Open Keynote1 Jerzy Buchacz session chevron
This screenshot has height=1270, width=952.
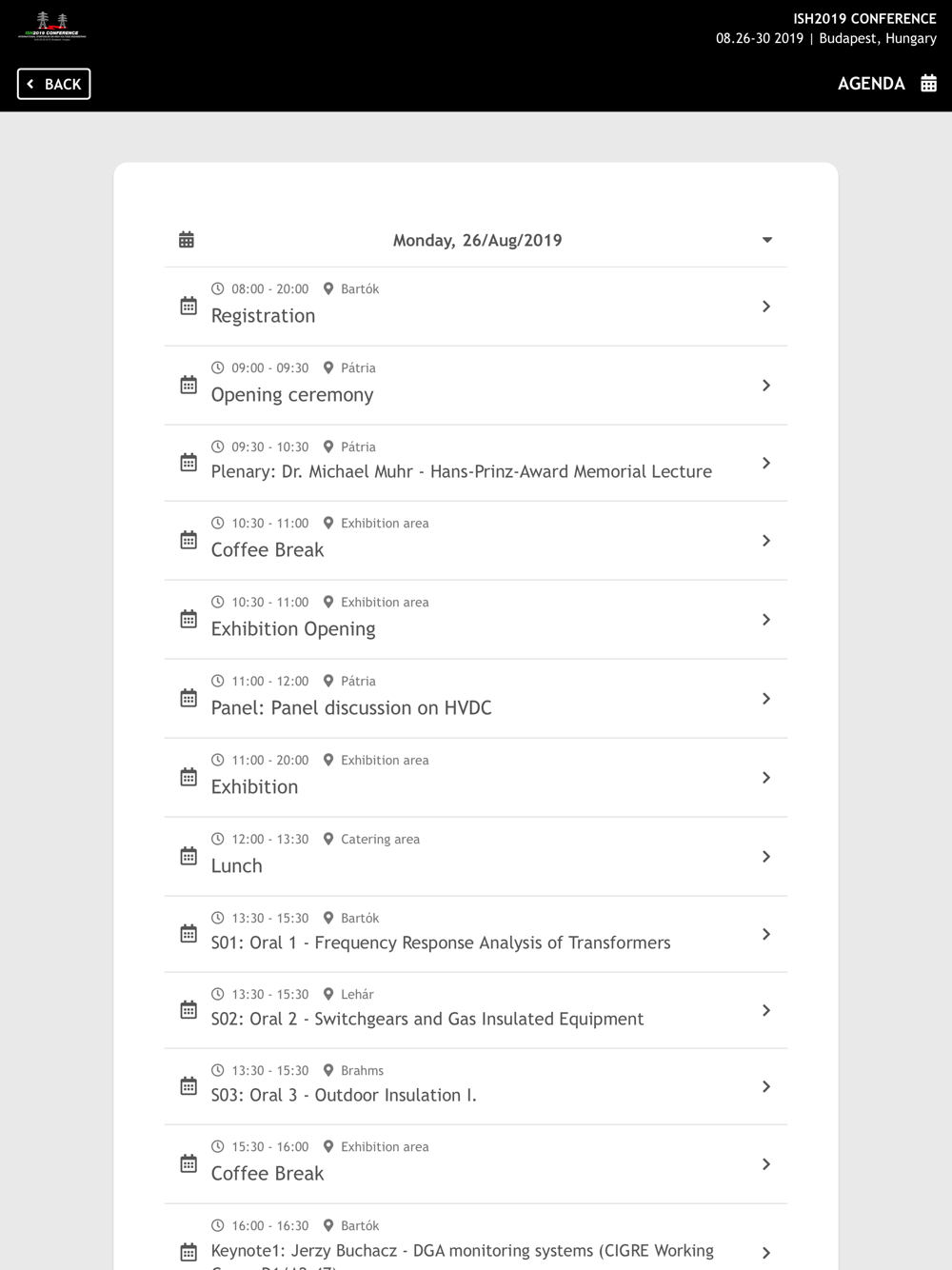[x=766, y=1253]
